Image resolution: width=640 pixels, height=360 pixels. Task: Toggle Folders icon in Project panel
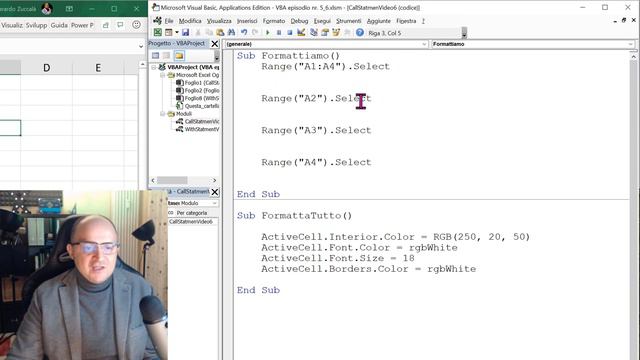point(179,56)
